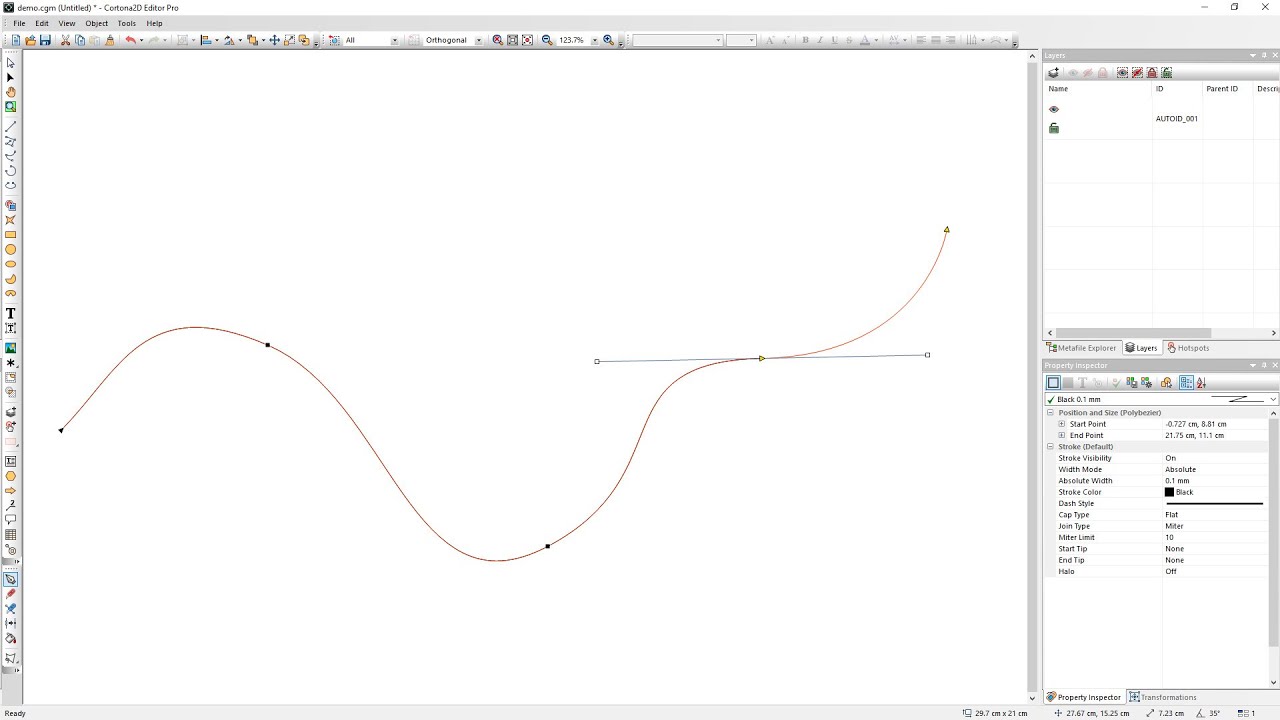This screenshot has height=720, width=1280.
Task: Expand the Start Point property
Action: [x=1061, y=424]
